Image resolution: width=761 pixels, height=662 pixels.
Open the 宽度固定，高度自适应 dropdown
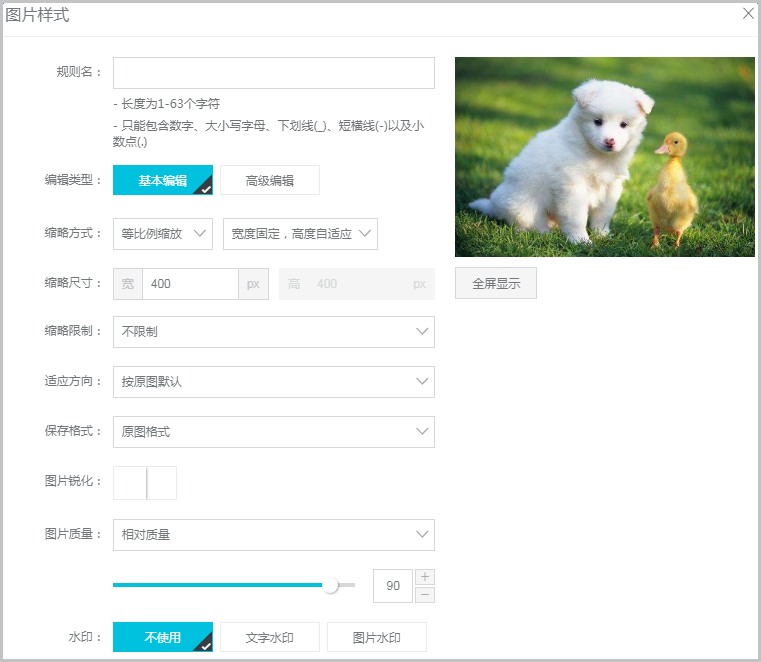click(x=300, y=234)
